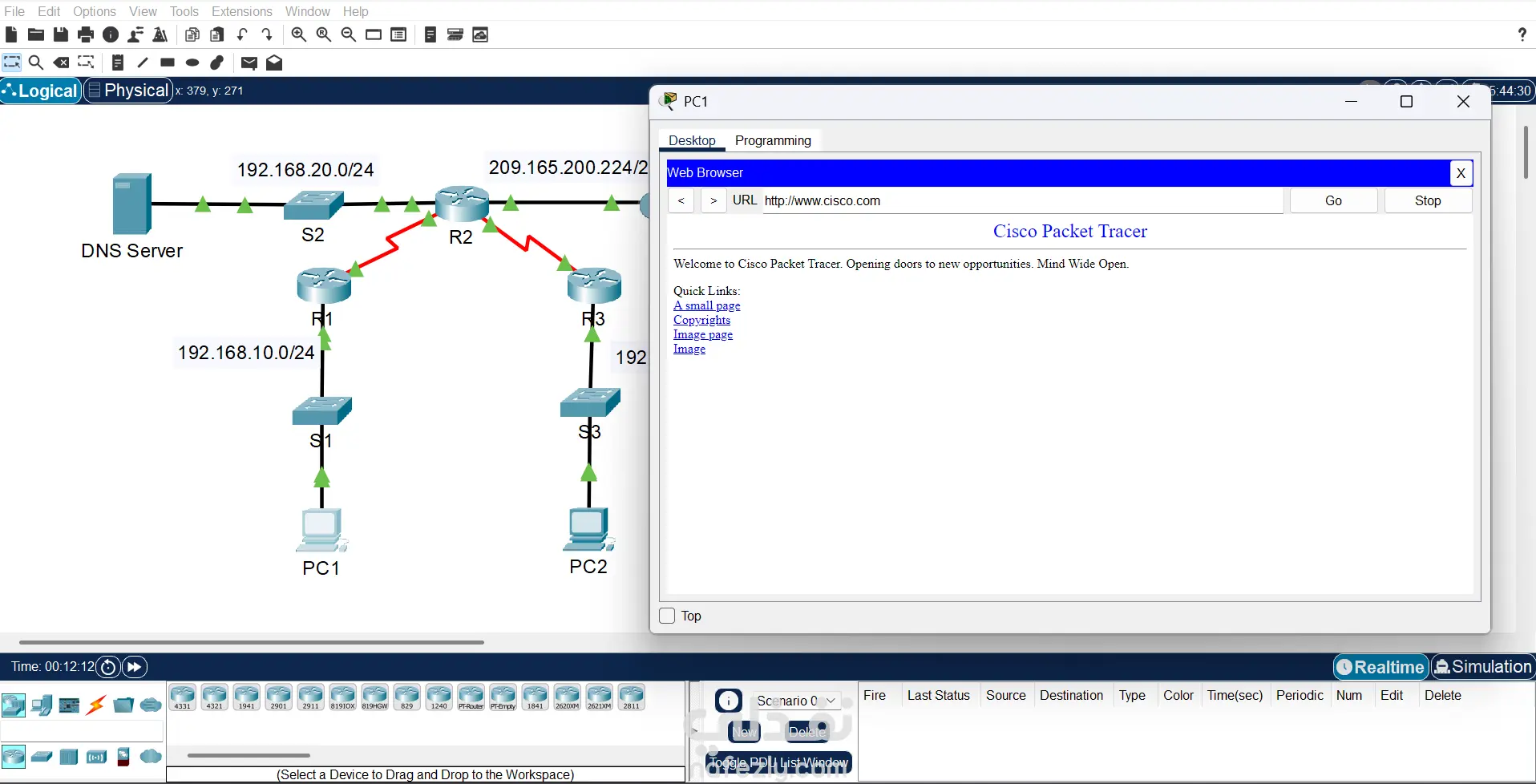This screenshot has height=784, width=1536.
Task: Select the Draw Rectangle tool
Action: click(x=168, y=63)
